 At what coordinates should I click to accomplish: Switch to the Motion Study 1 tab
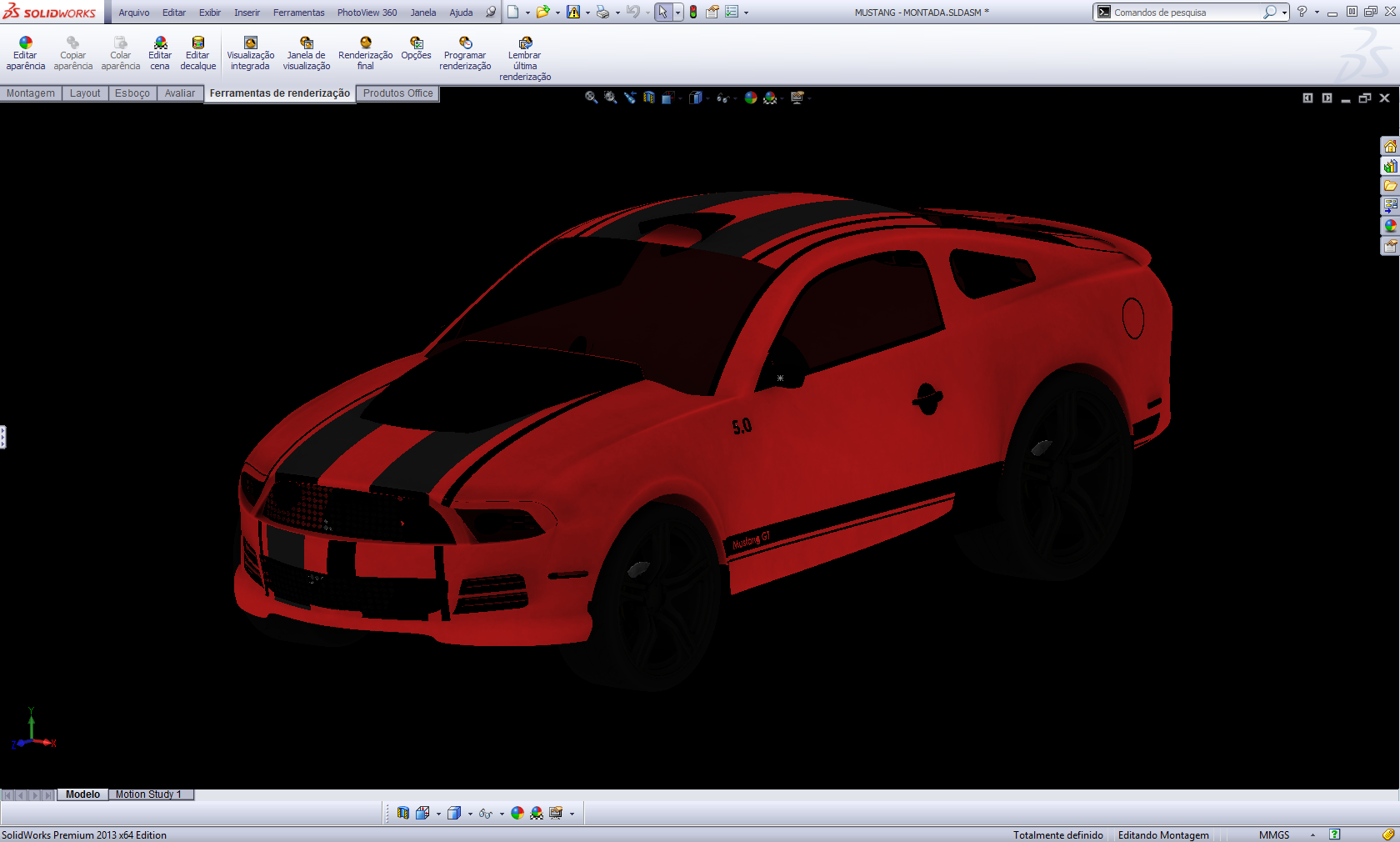(148, 794)
